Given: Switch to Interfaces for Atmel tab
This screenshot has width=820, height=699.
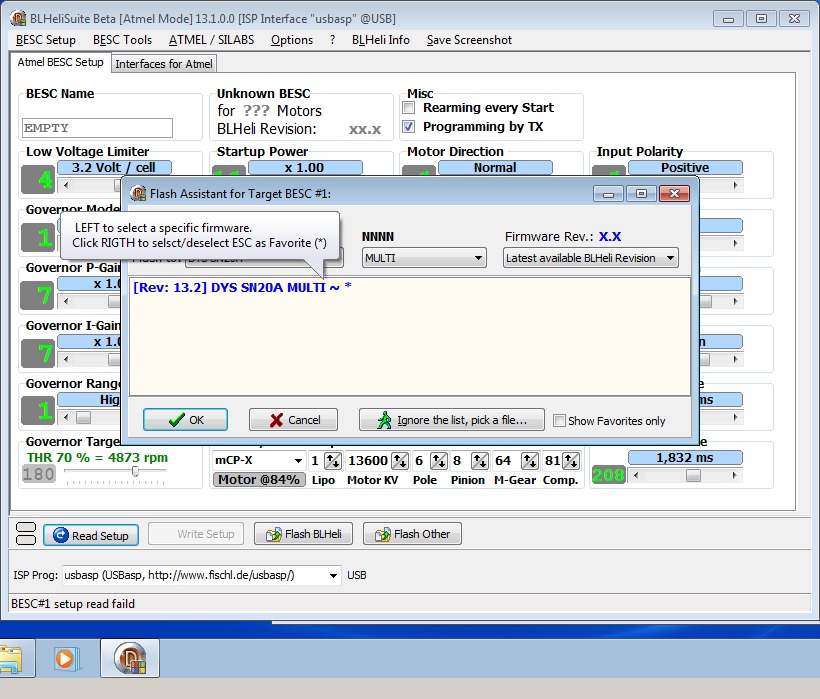Looking at the screenshot, I should point(164,64).
